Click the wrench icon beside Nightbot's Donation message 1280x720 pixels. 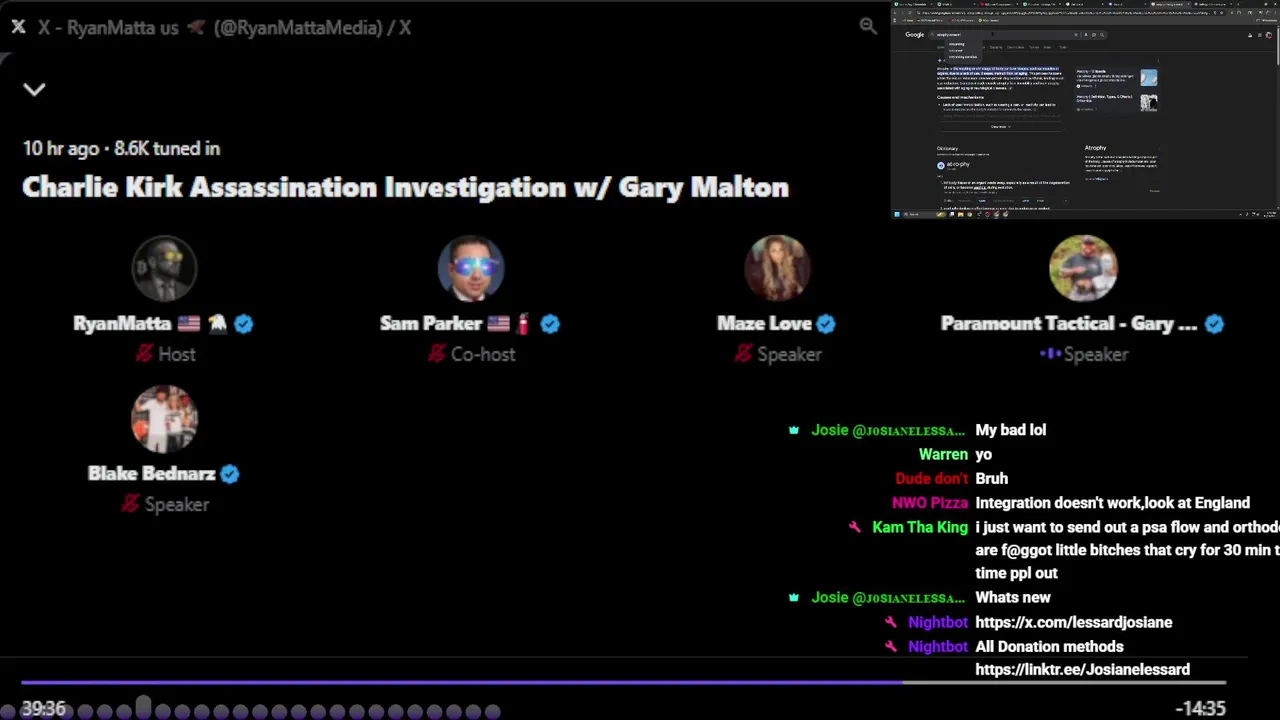pos(891,647)
